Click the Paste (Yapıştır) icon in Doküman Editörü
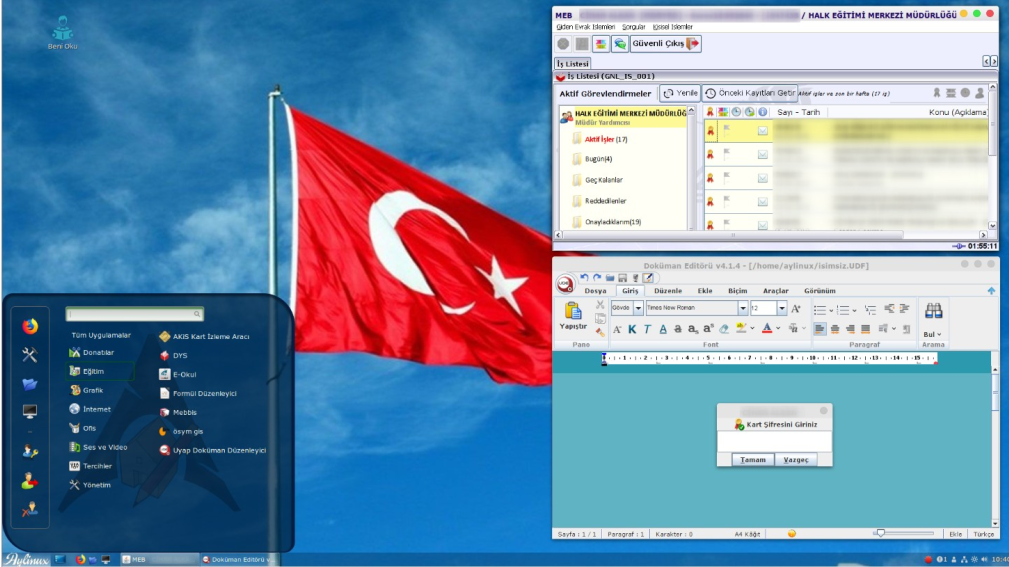Viewport: 1009px width, 567px height. pos(573,311)
